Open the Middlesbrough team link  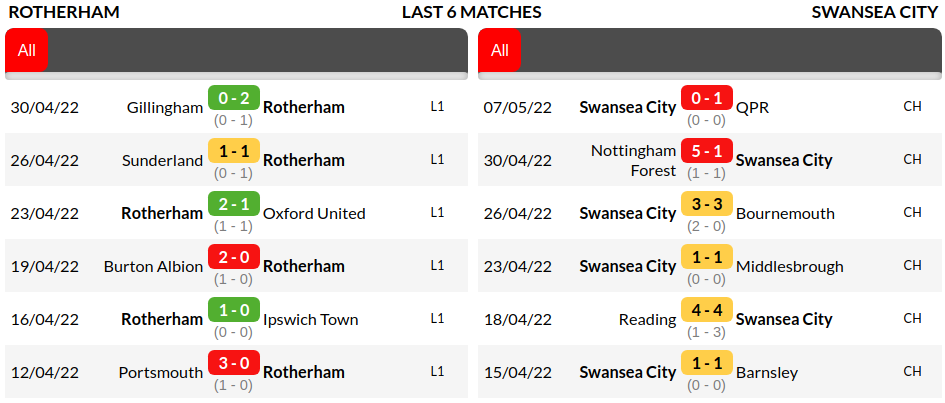tap(789, 266)
